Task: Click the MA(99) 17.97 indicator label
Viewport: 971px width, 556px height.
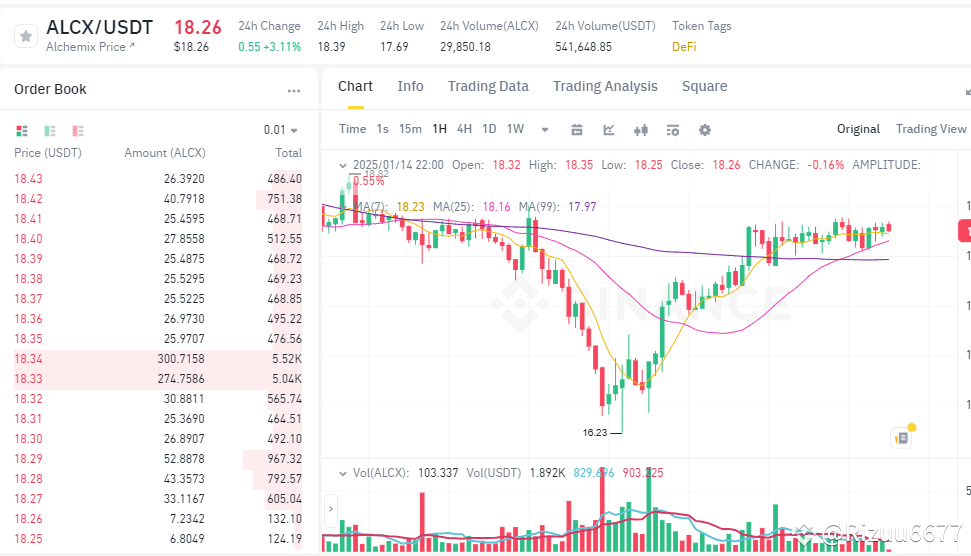Action: (557, 207)
